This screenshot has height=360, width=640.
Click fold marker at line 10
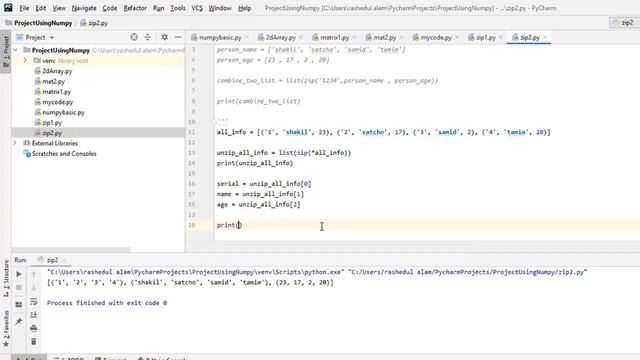click(214, 122)
